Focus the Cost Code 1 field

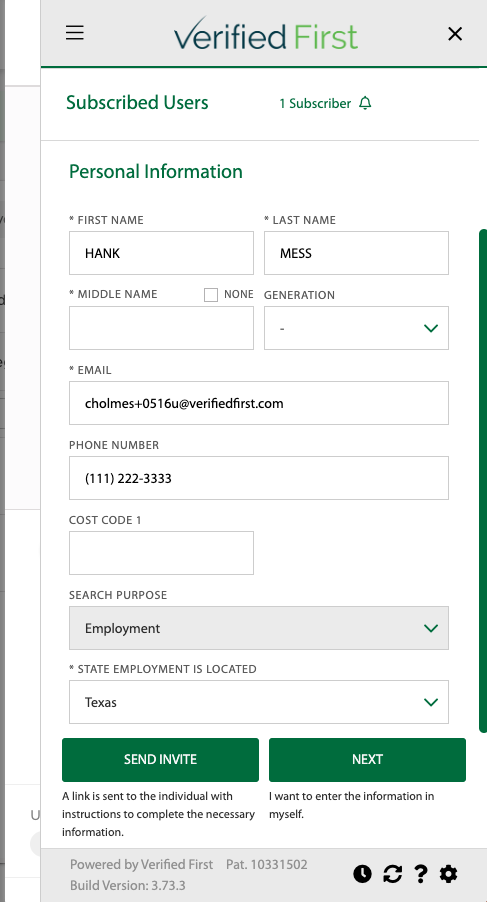[x=161, y=553]
